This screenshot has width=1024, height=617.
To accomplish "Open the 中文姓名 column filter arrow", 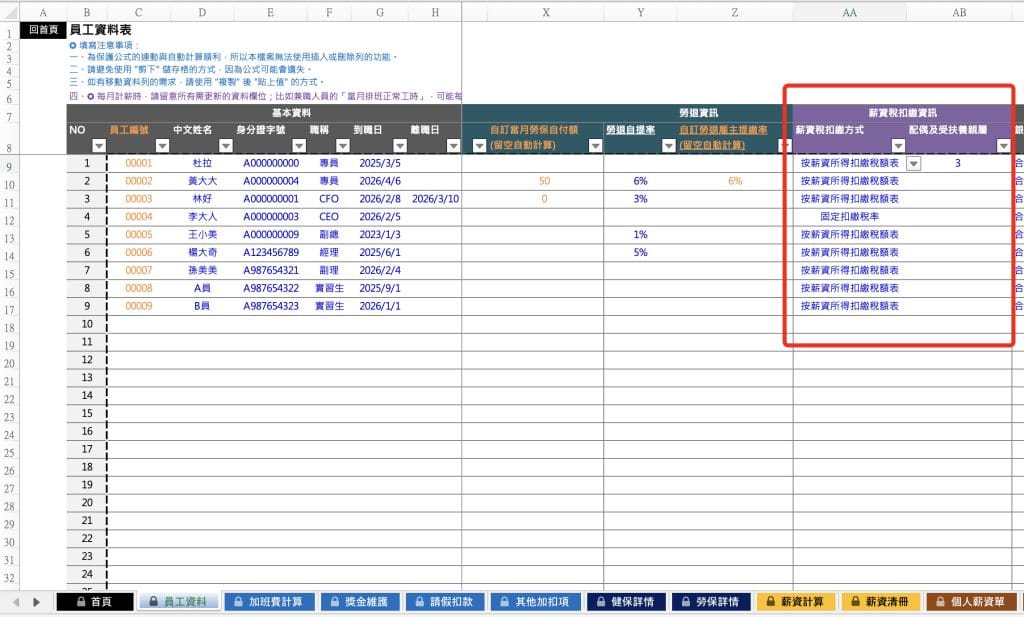I will click(x=226, y=146).
